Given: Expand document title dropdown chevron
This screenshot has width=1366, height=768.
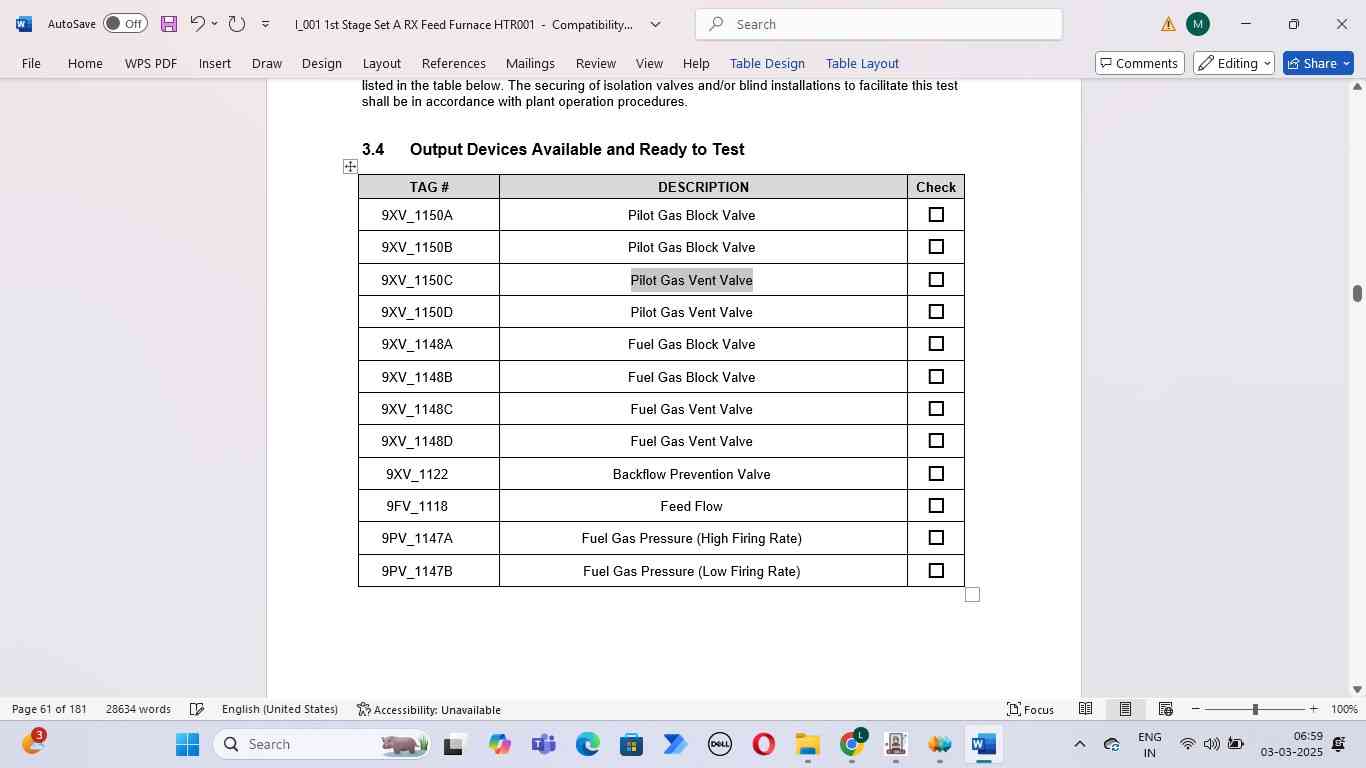Looking at the screenshot, I should click(x=656, y=24).
